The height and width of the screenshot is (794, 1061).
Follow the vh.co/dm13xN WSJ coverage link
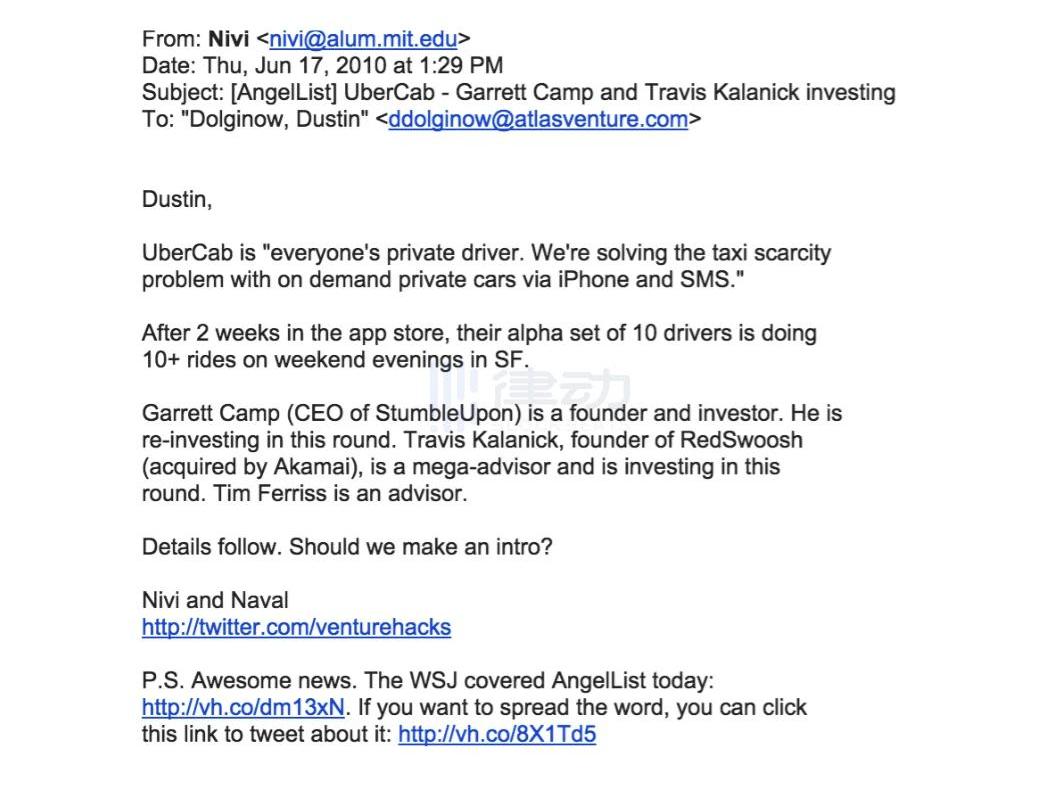tap(243, 708)
